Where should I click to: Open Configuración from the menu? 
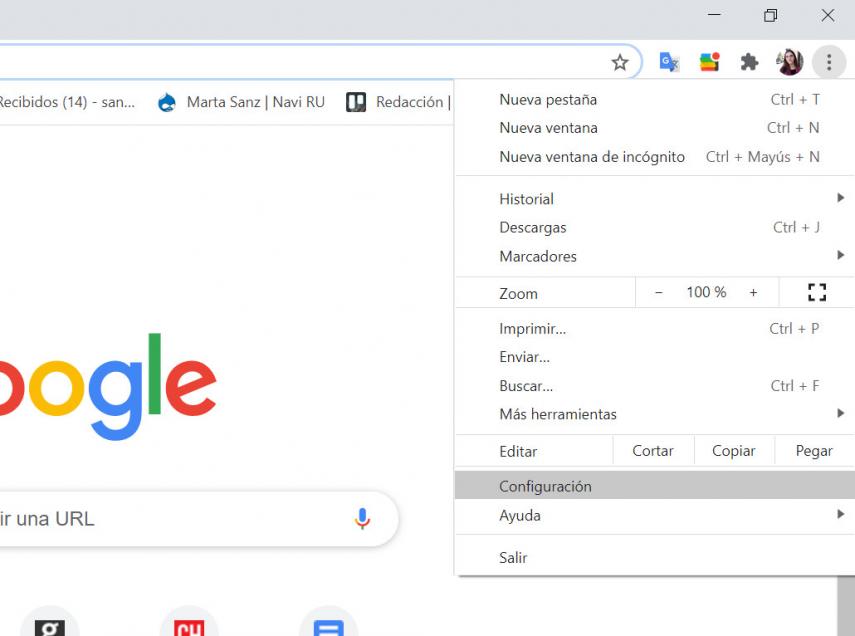click(655, 485)
